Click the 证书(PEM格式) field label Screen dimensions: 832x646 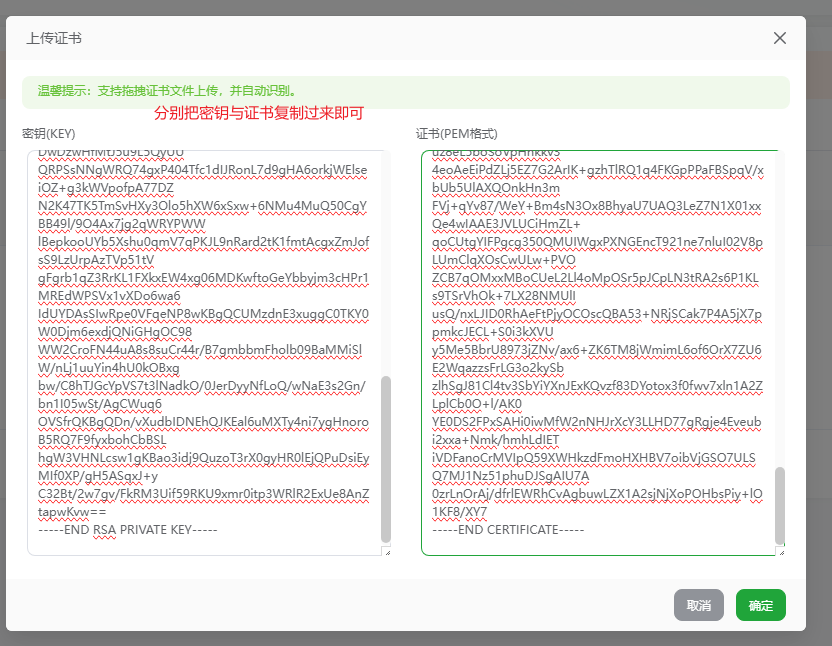[x=456, y=133]
